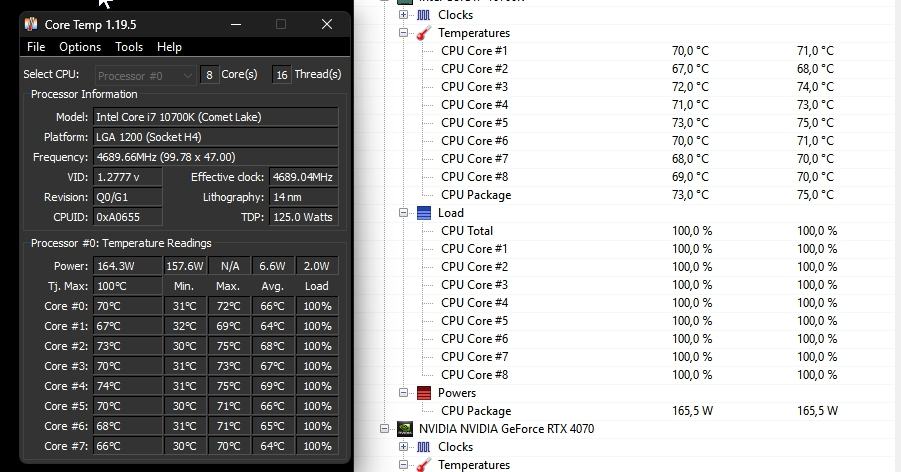Open the File menu in Core Temp
This screenshot has width=901, height=472.
36,47
